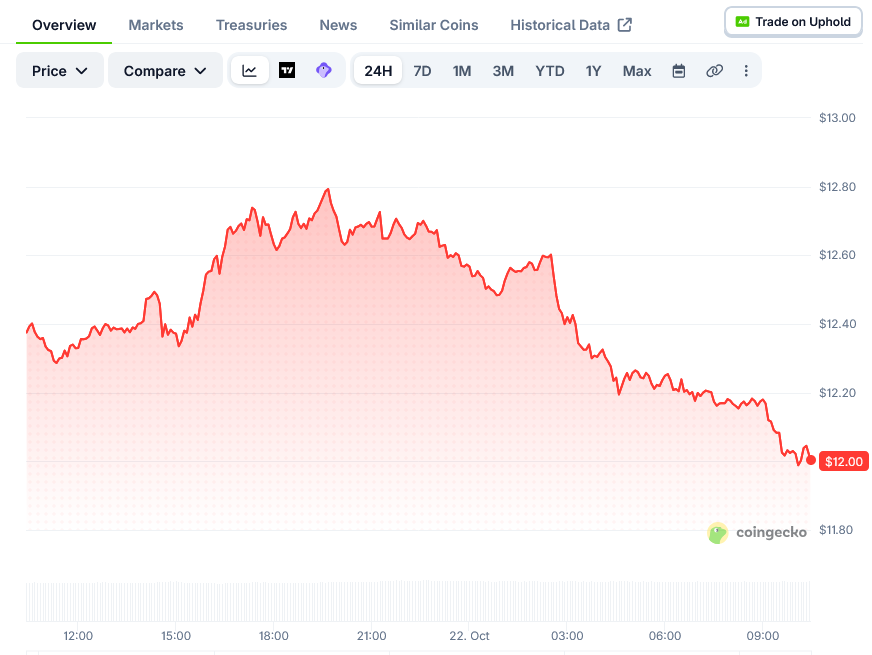872x655 pixels.
Task: Click the 06:00 time axis label
Action: tap(665, 636)
